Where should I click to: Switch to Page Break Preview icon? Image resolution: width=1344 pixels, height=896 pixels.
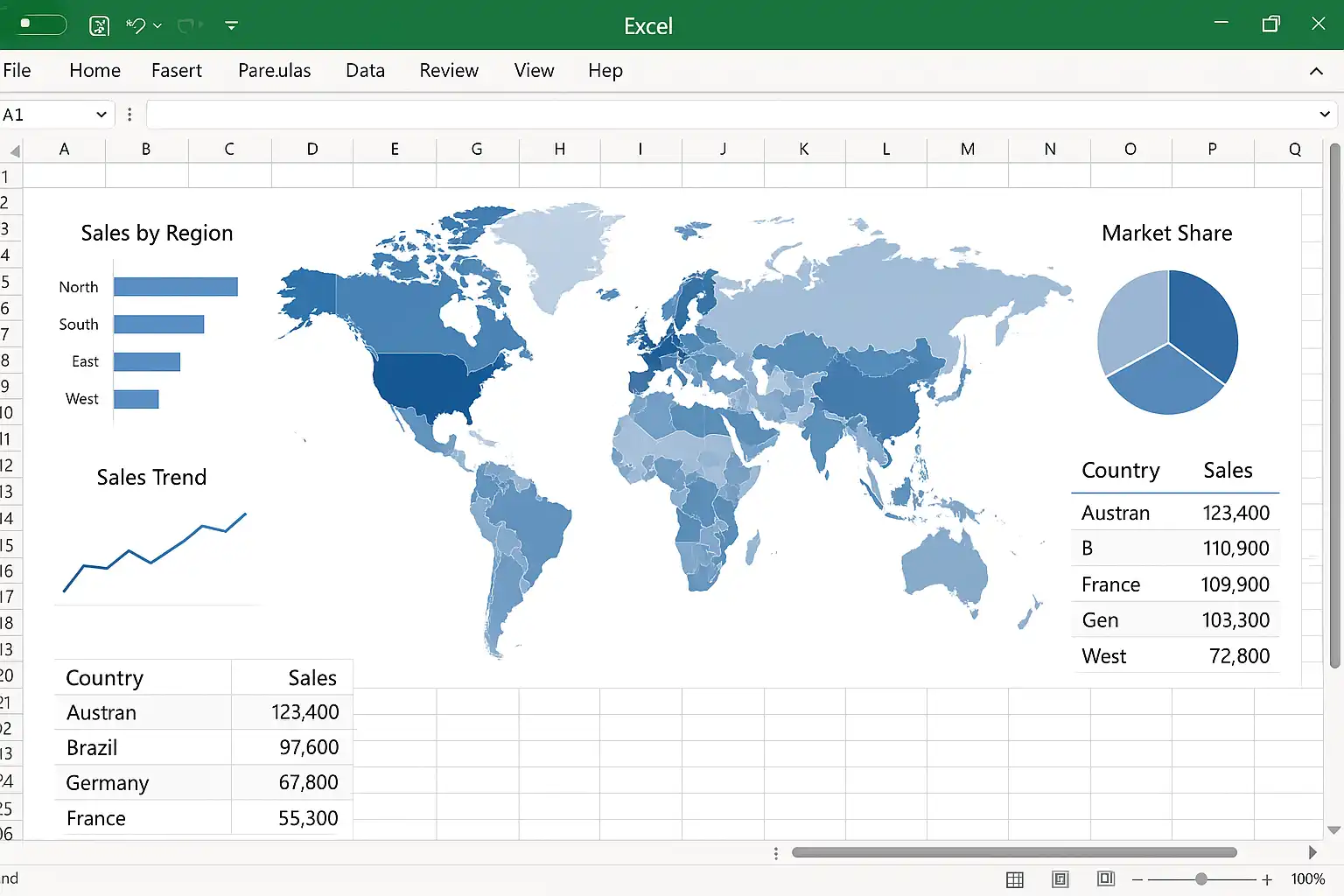1106,878
